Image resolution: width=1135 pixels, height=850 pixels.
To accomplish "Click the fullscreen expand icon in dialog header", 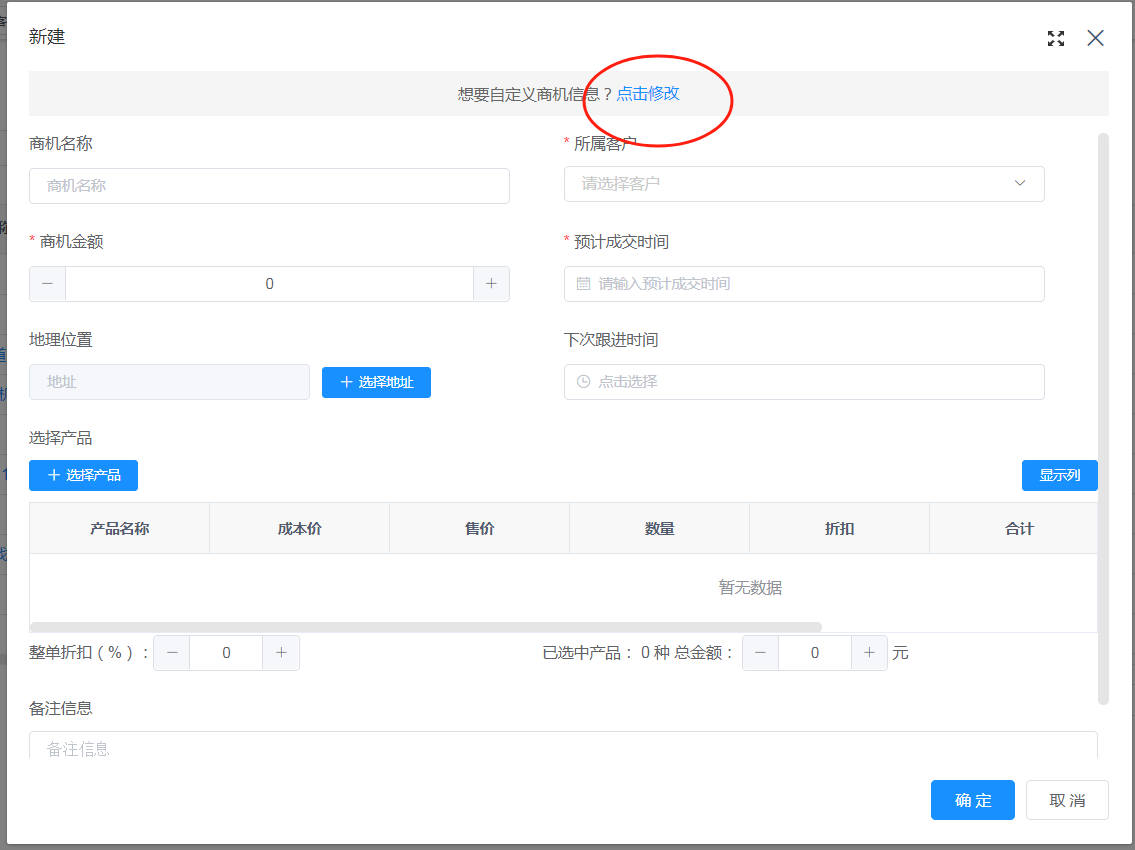I will pos(1055,39).
